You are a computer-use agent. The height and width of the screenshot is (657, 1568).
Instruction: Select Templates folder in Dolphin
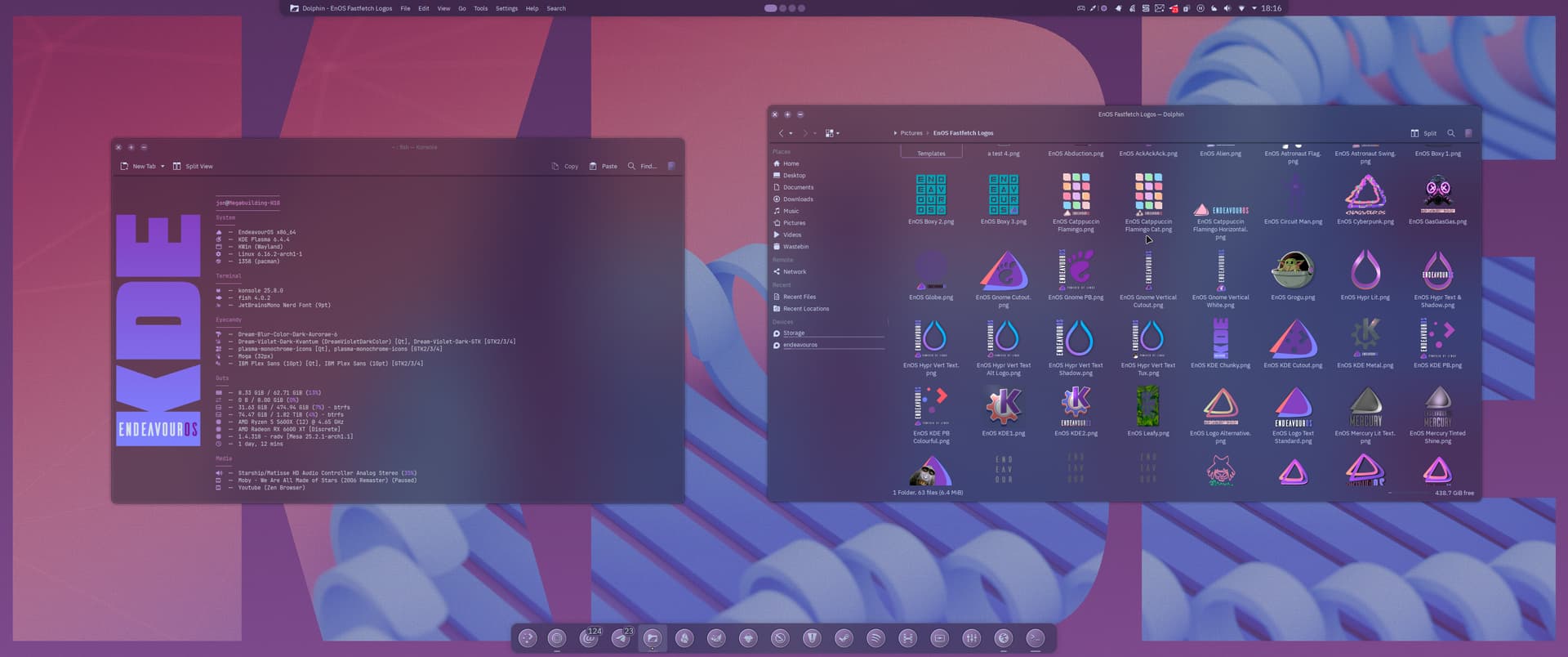pos(931,153)
